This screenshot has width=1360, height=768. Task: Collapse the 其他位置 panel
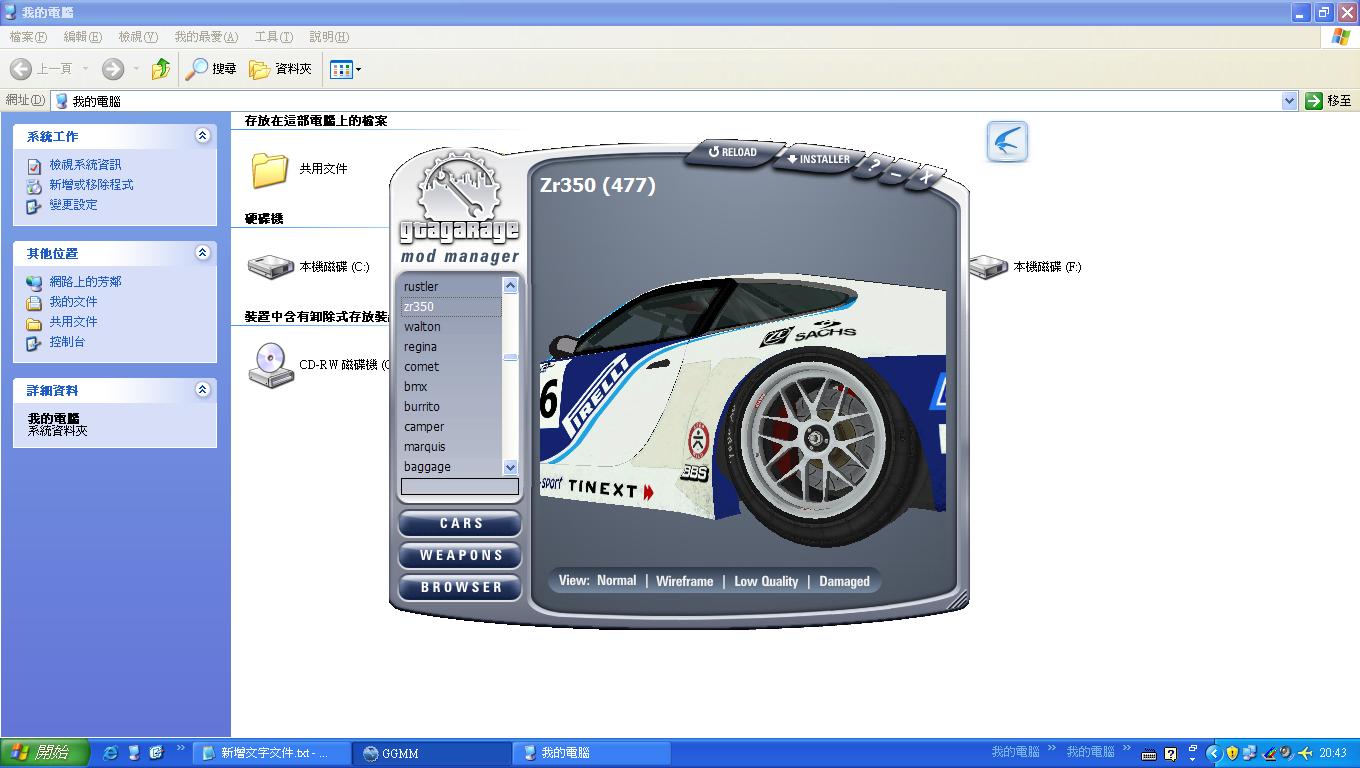[x=203, y=252]
